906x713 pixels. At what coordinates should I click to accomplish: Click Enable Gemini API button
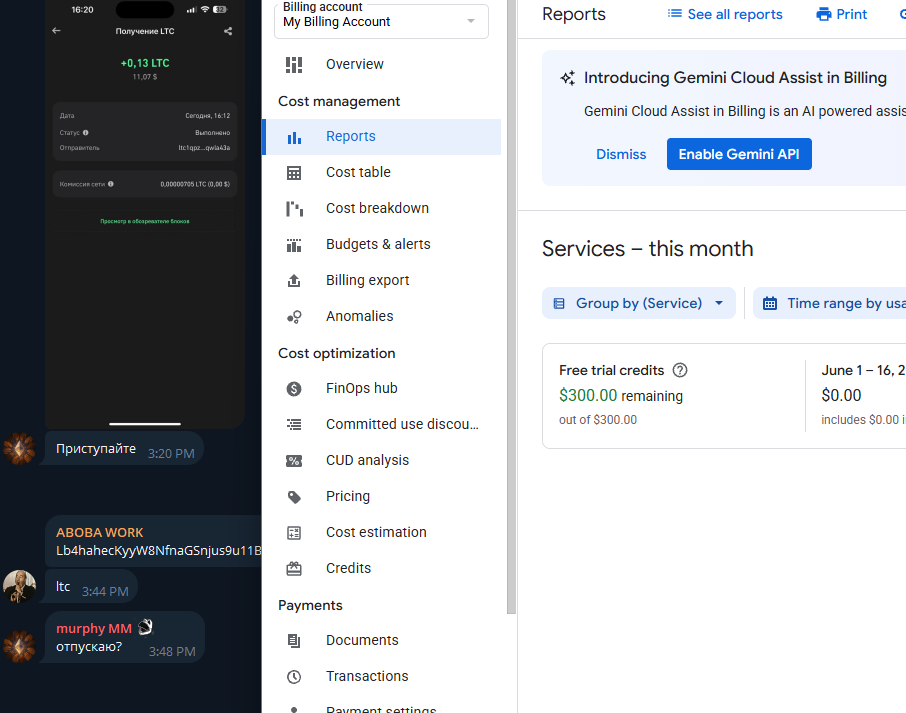(739, 154)
